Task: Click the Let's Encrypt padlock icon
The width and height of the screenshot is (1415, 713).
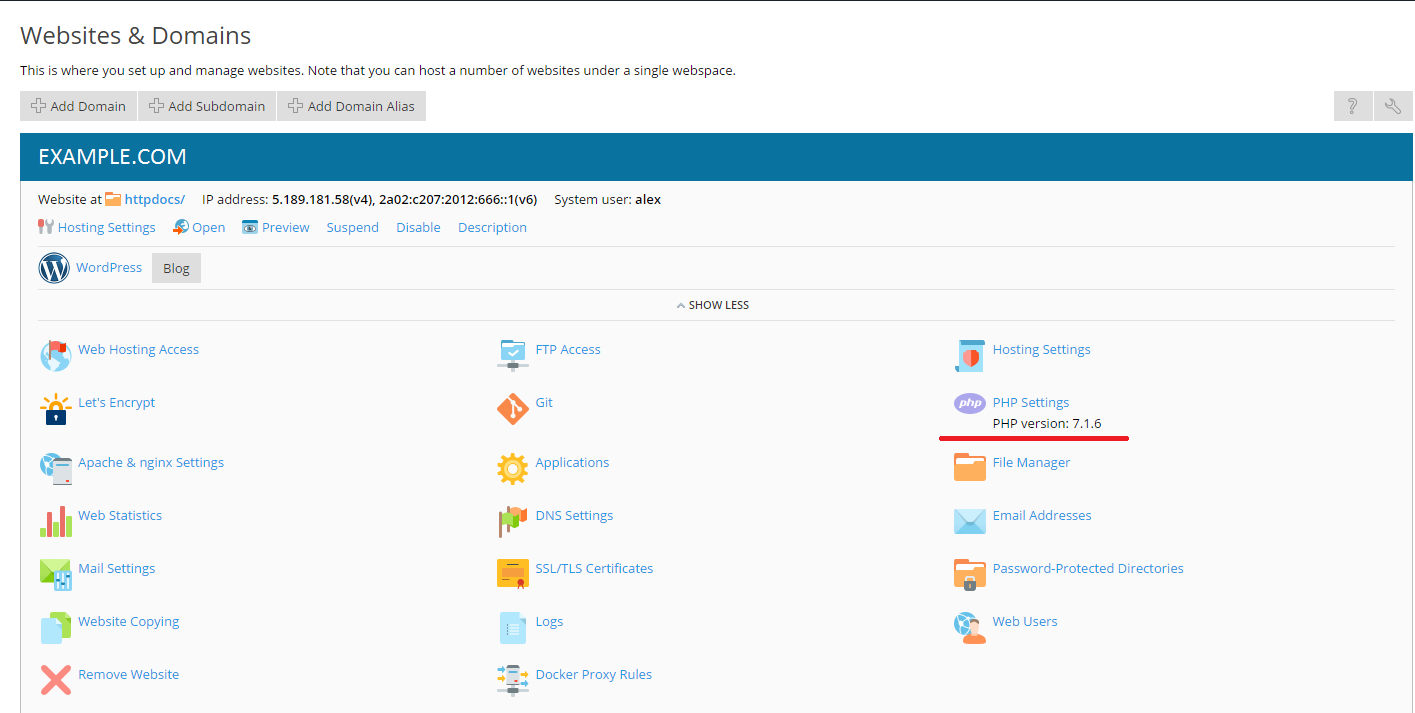Action: pos(55,408)
